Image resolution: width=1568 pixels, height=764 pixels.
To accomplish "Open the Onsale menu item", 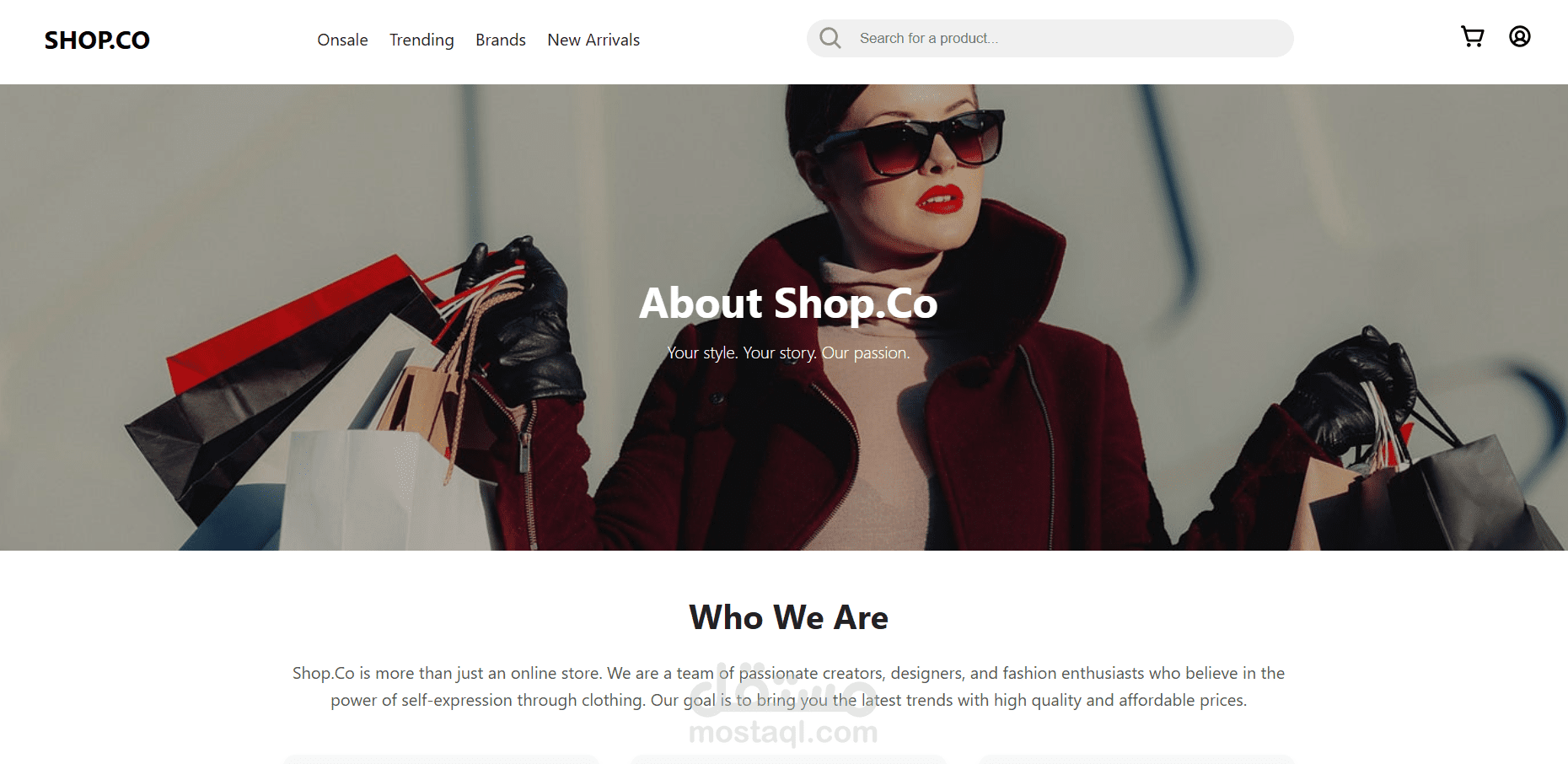I will 342,40.
